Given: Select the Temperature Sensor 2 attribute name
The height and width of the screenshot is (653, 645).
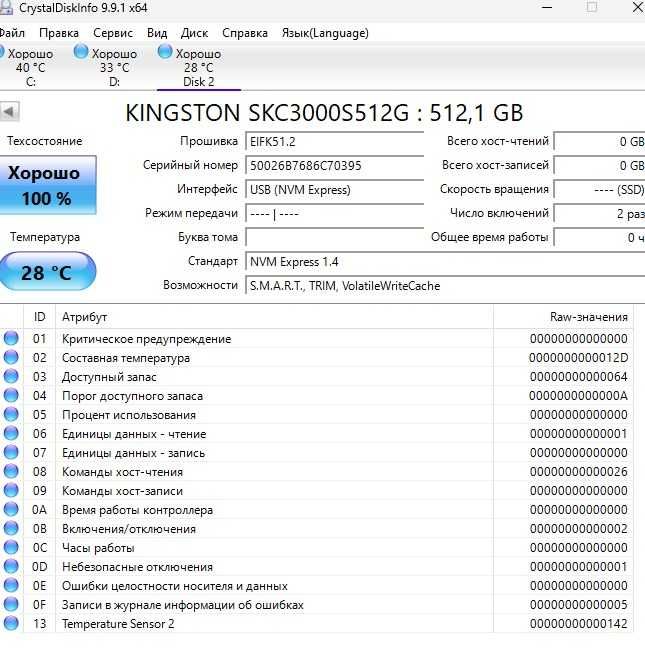Looking at the screenshot, I should point(118,624).
